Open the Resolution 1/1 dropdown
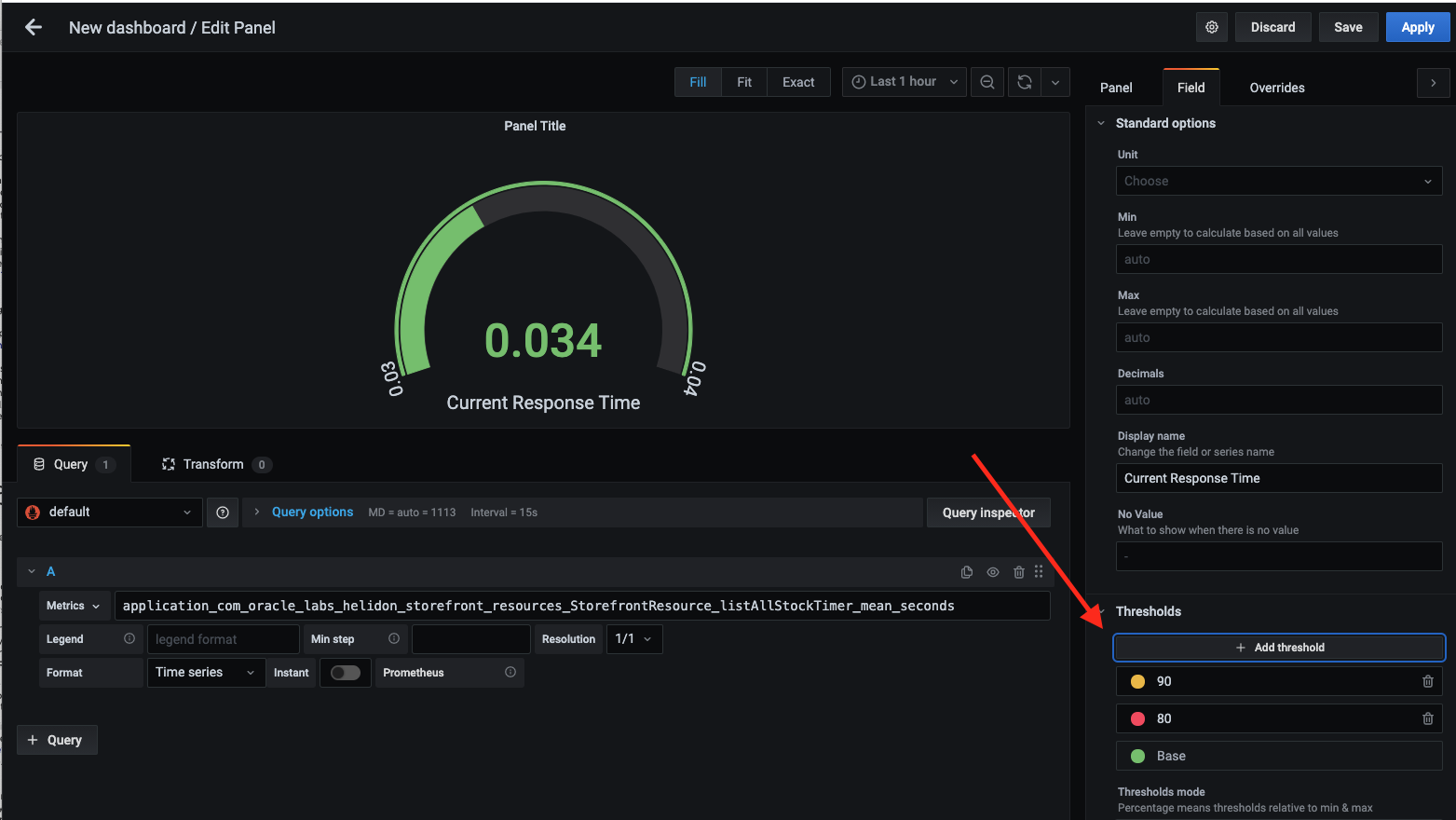Screen dimensions: 1456x820 coord(634,639)
